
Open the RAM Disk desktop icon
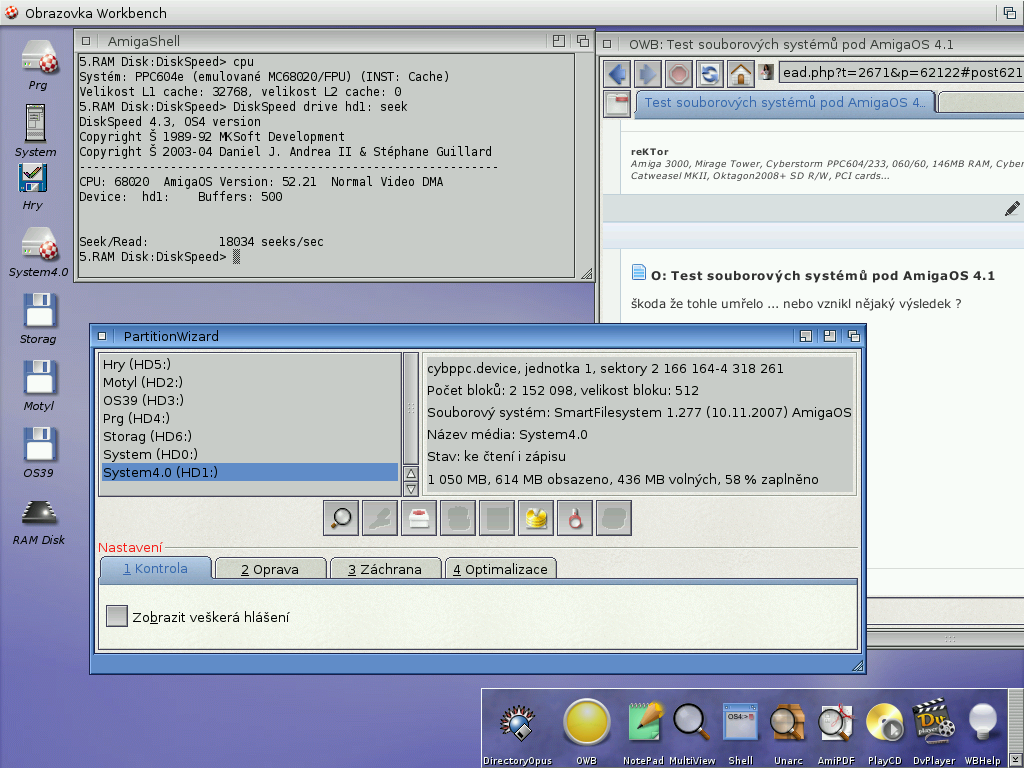[x=38, y=520]
